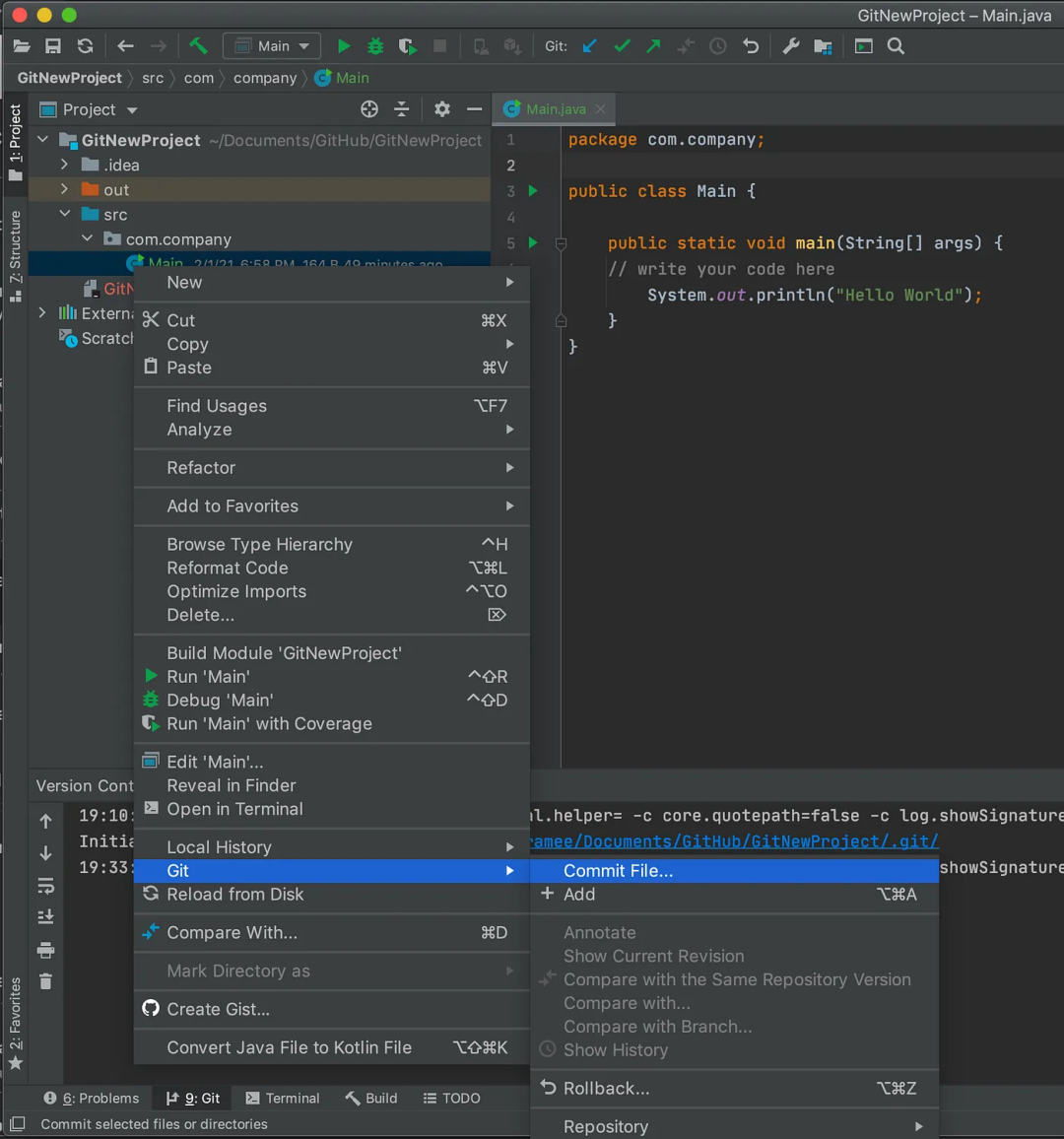The image size is (1064, 1139).
Task: Open the 9: Git tool window tab
Action: tap(193, 1098)
